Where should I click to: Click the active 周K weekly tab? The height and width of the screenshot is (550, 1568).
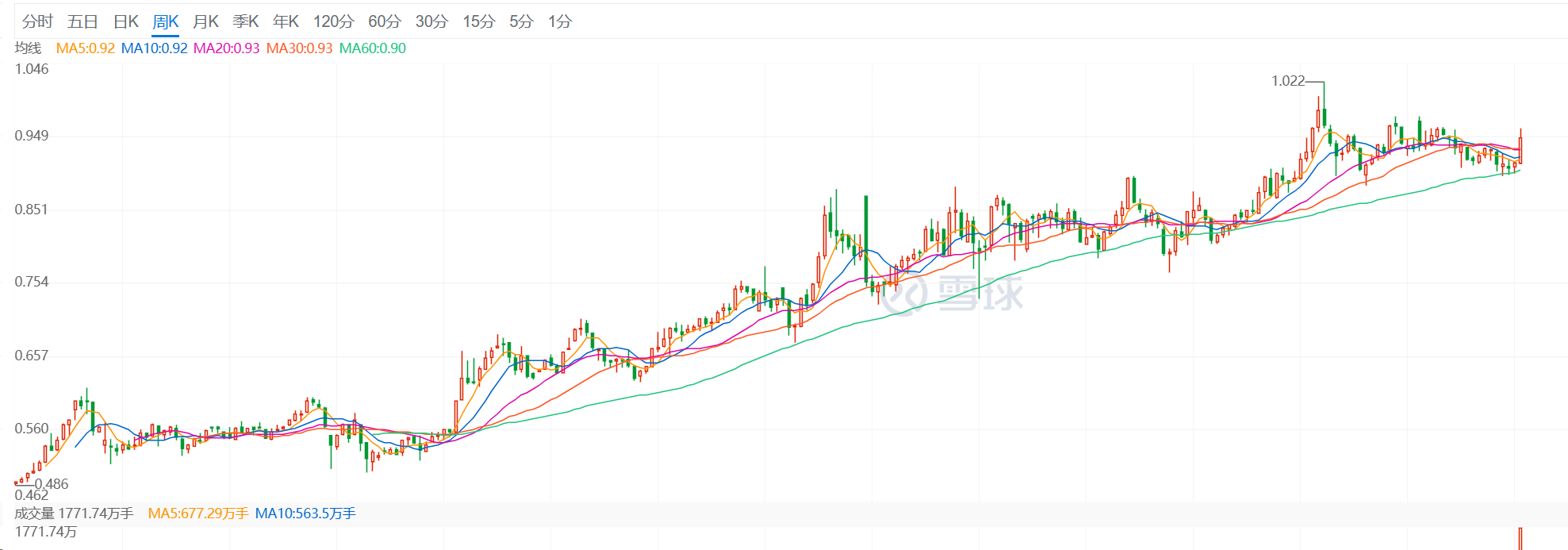(x=166, y=21)
